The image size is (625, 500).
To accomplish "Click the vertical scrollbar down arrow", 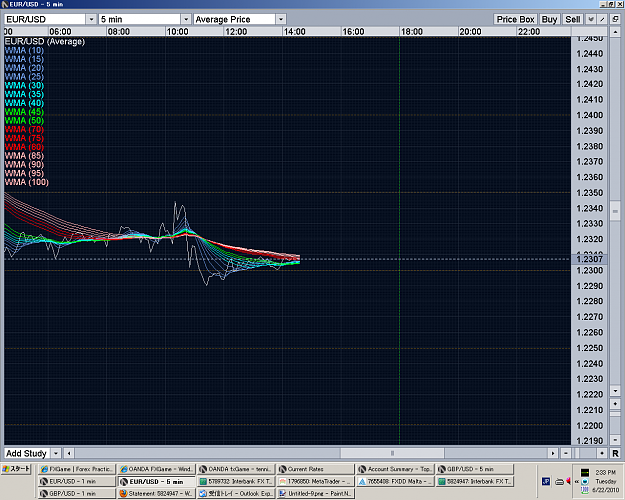I will click(615, 391).
